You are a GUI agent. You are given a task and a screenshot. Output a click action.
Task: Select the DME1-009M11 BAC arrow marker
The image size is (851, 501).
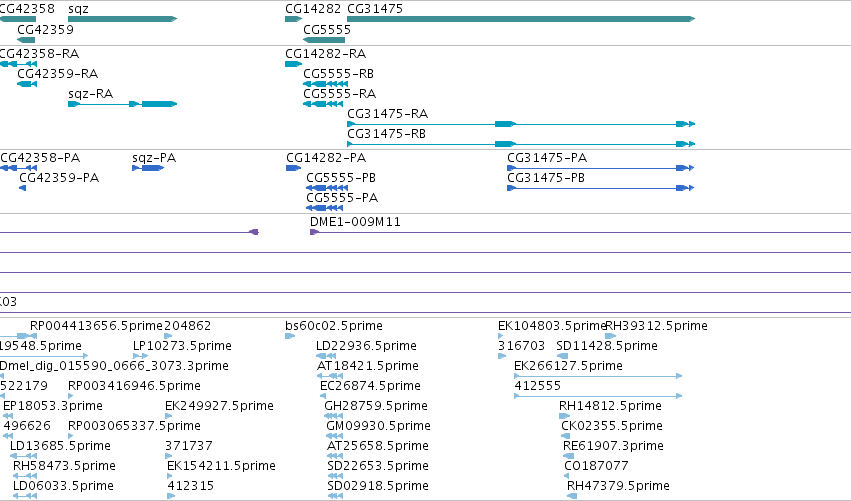click(x=314, y=232)
